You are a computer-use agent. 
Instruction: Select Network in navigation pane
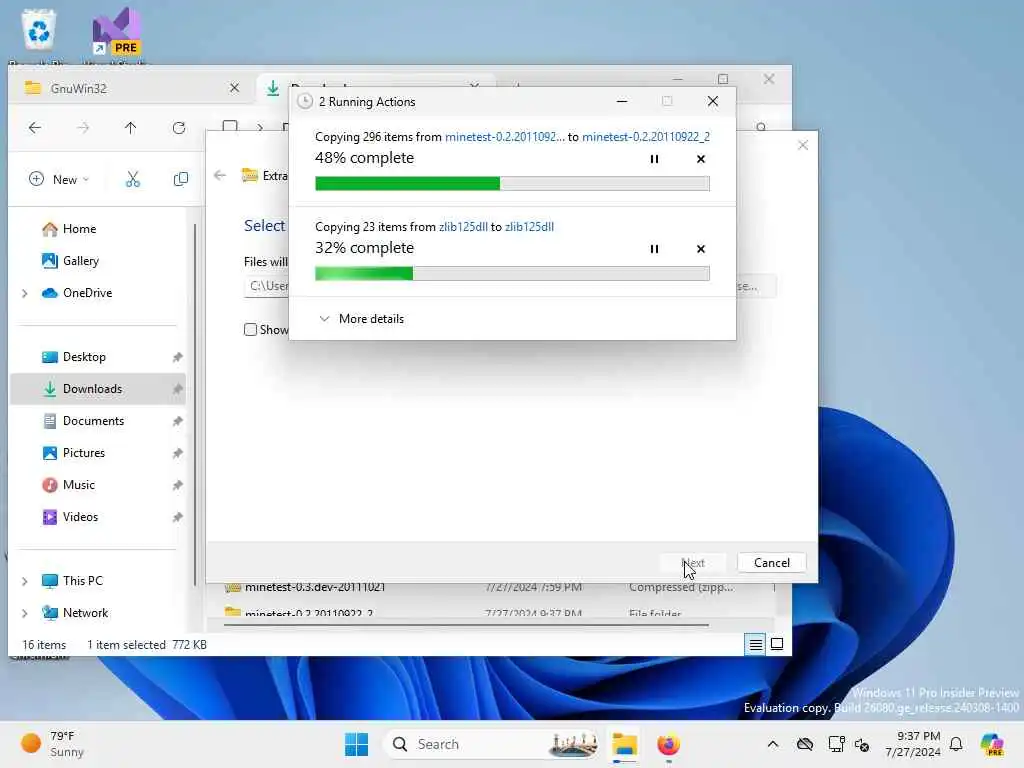[85, 613]
